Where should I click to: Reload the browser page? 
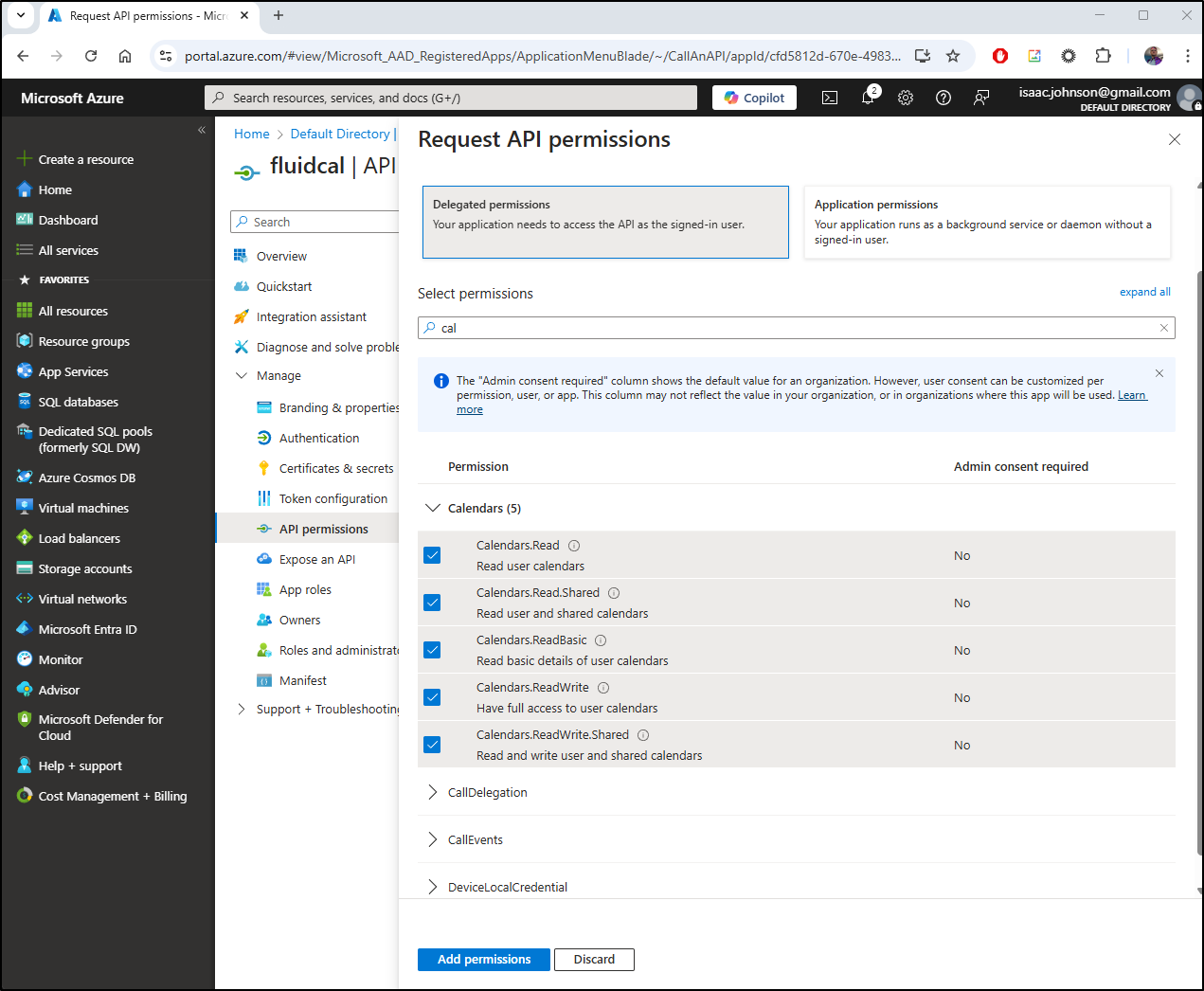[91, 56]
